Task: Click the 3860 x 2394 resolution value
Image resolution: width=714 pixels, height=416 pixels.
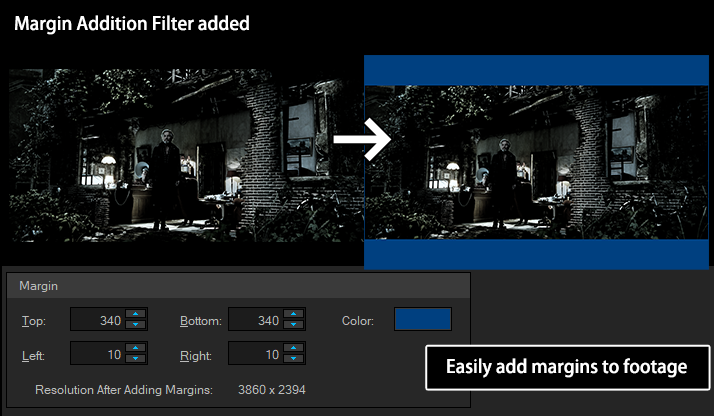Action: (x=272, y=390)
